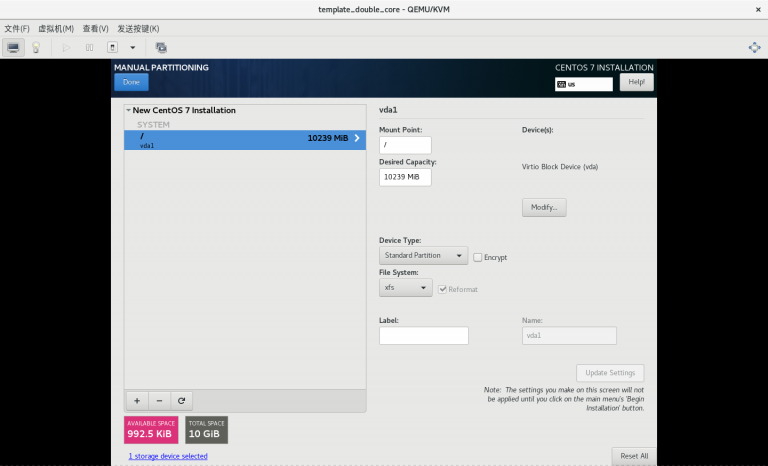The image size is (768, 466).
Task: Reload storage configuration with refresh icon
Action: [181, 401]
